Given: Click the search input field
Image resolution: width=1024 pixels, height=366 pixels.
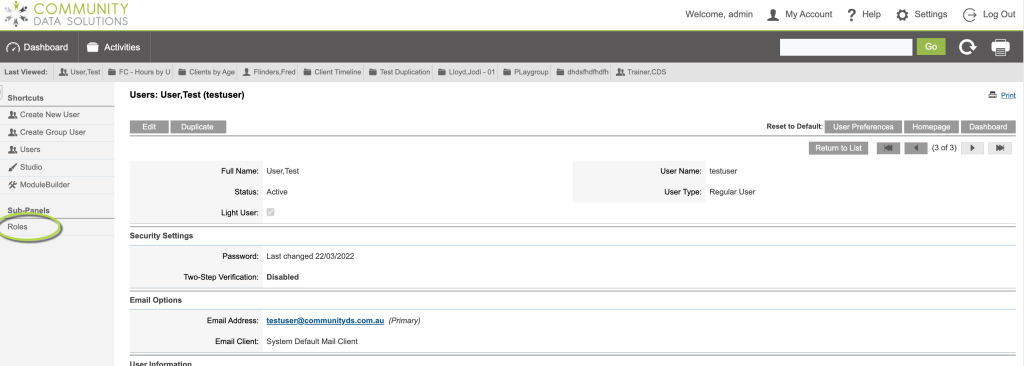Looking at the screenshot, I should (x=846, y=47).
